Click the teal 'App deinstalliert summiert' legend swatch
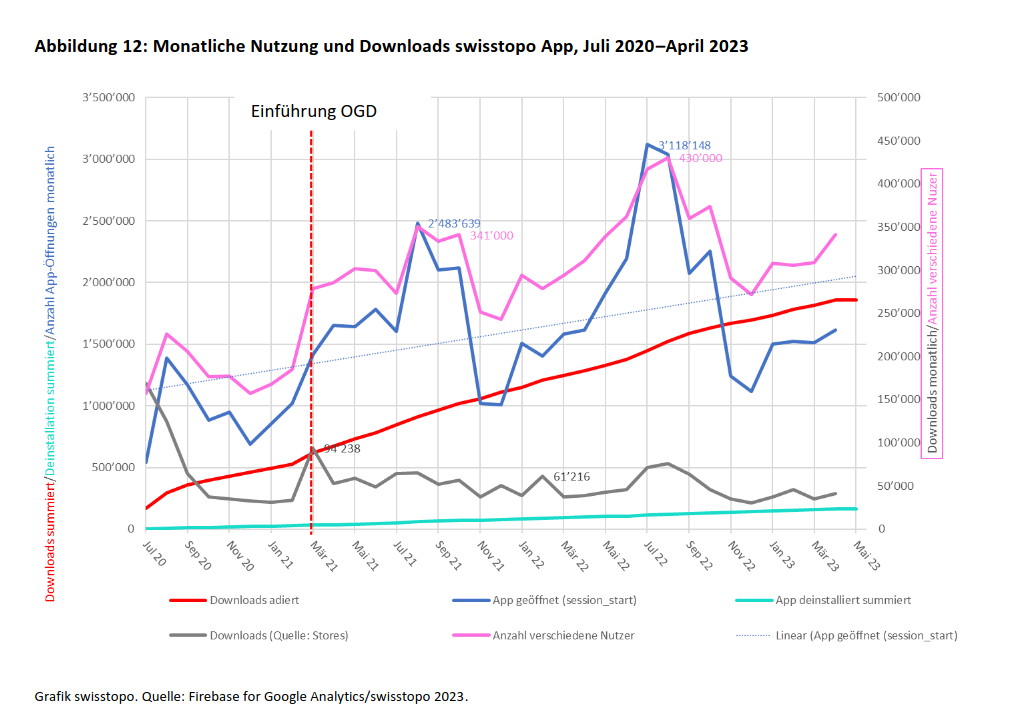The height and width of the screenshot is (722, 1010). click(x=754, y=600)
